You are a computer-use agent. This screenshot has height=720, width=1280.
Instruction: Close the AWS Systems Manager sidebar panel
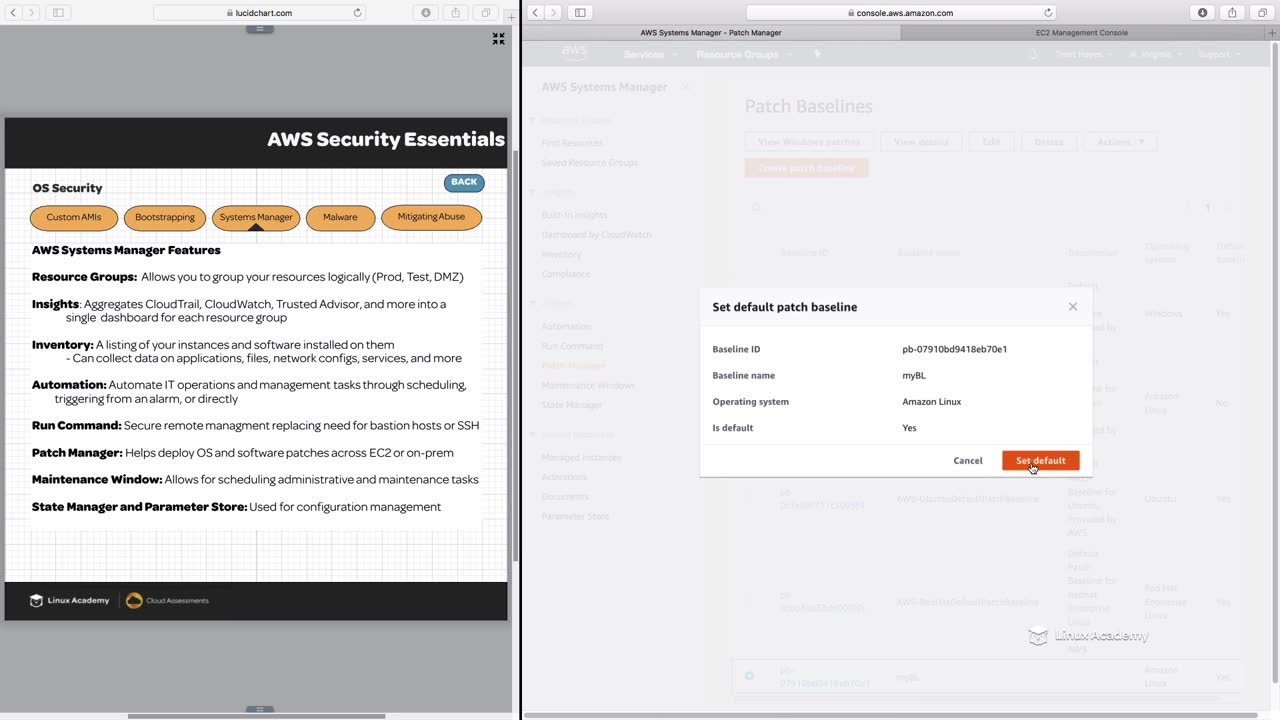click(685, 87)
